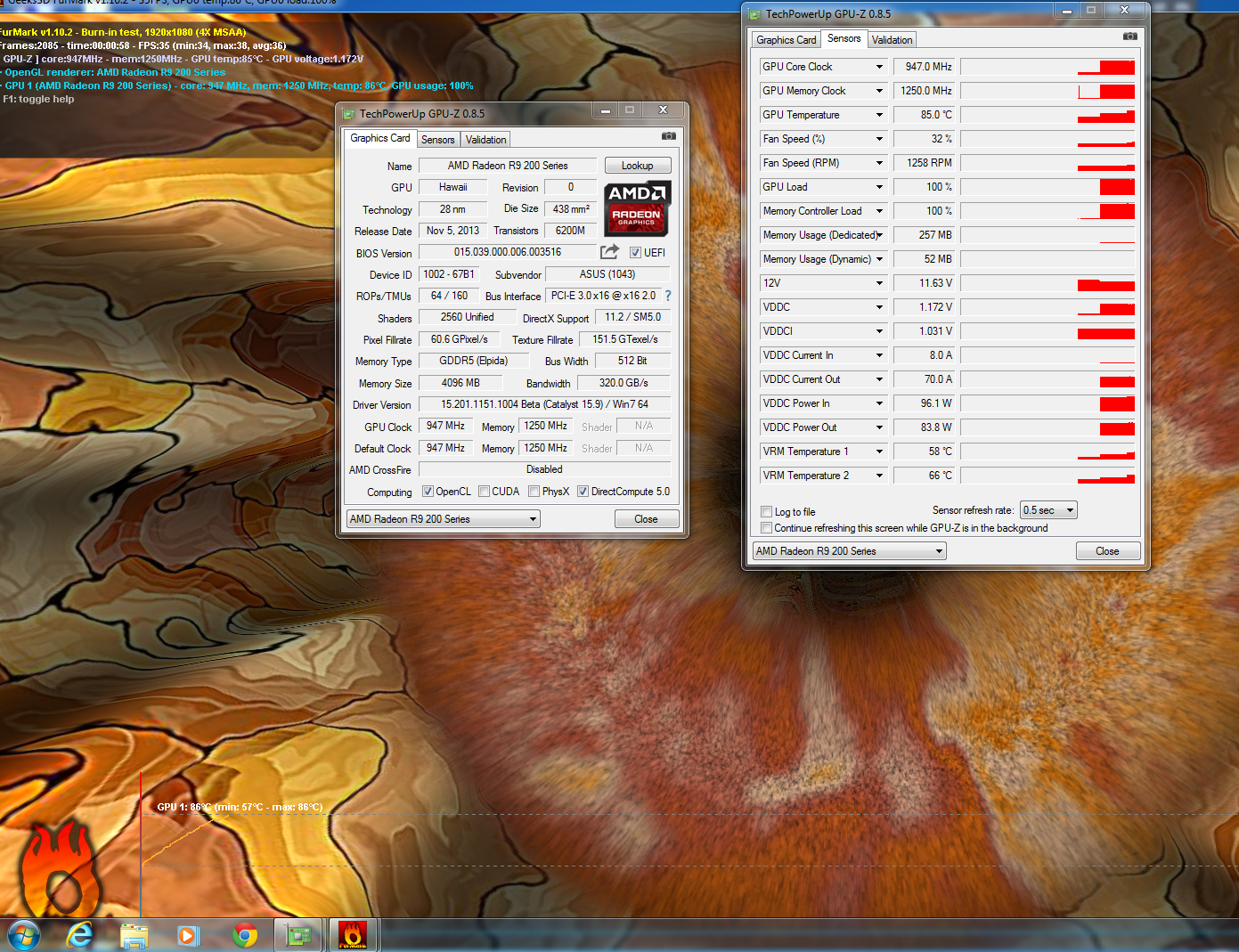Open the Memory Usage (Dedicated) sensor dropdown
This screenshot has width=1239, height=952.
click(x=879, y=235)
